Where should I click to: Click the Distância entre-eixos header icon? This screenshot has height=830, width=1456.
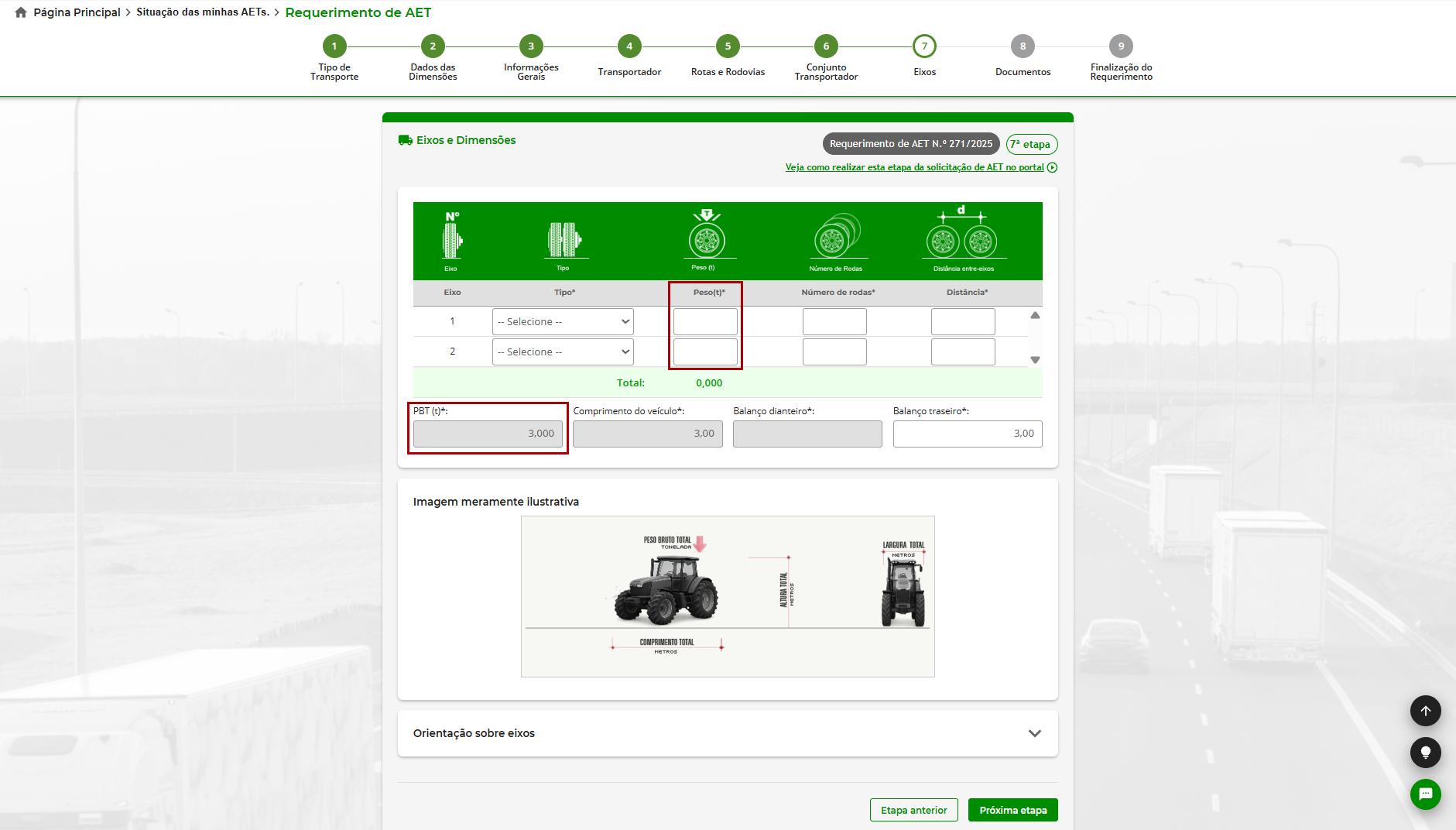tap(962, 232)
